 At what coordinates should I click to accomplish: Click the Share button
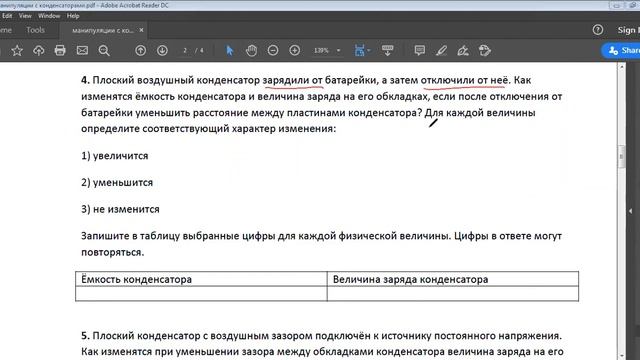[x=622, y=51]
